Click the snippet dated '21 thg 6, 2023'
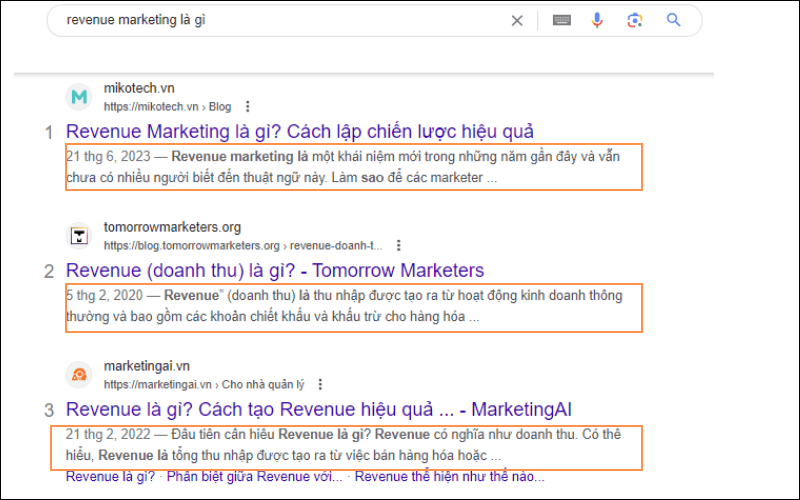This screenshot has width=800, height=500. click(x=343, y=167)
